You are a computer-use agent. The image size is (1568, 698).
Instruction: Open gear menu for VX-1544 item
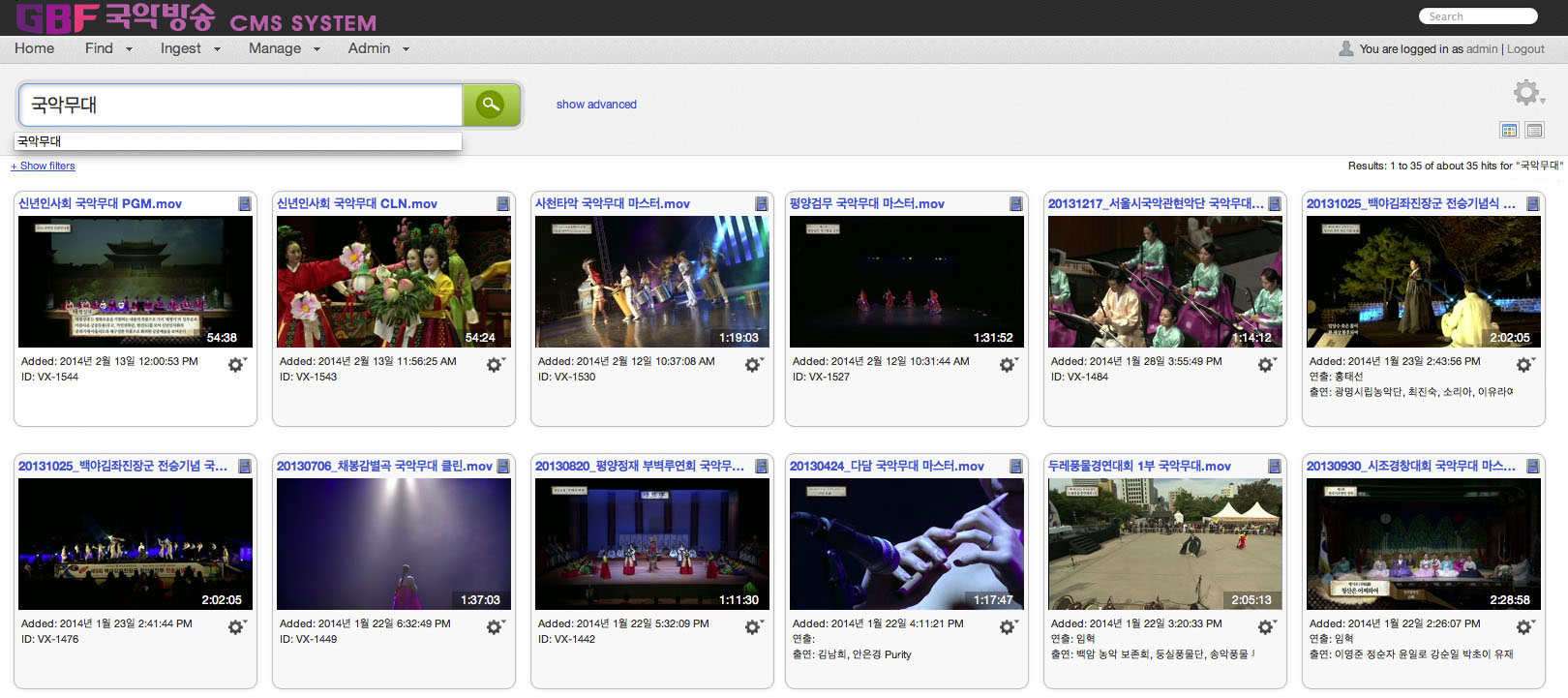point(236,365)
